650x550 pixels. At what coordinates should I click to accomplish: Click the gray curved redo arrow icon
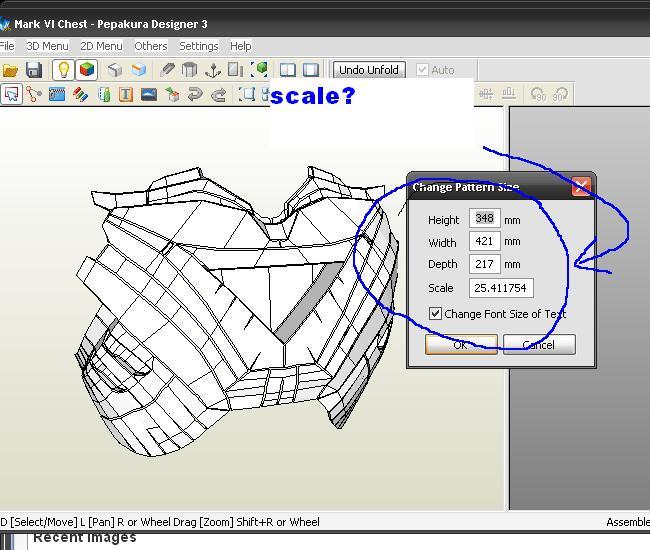click(218, 94)
